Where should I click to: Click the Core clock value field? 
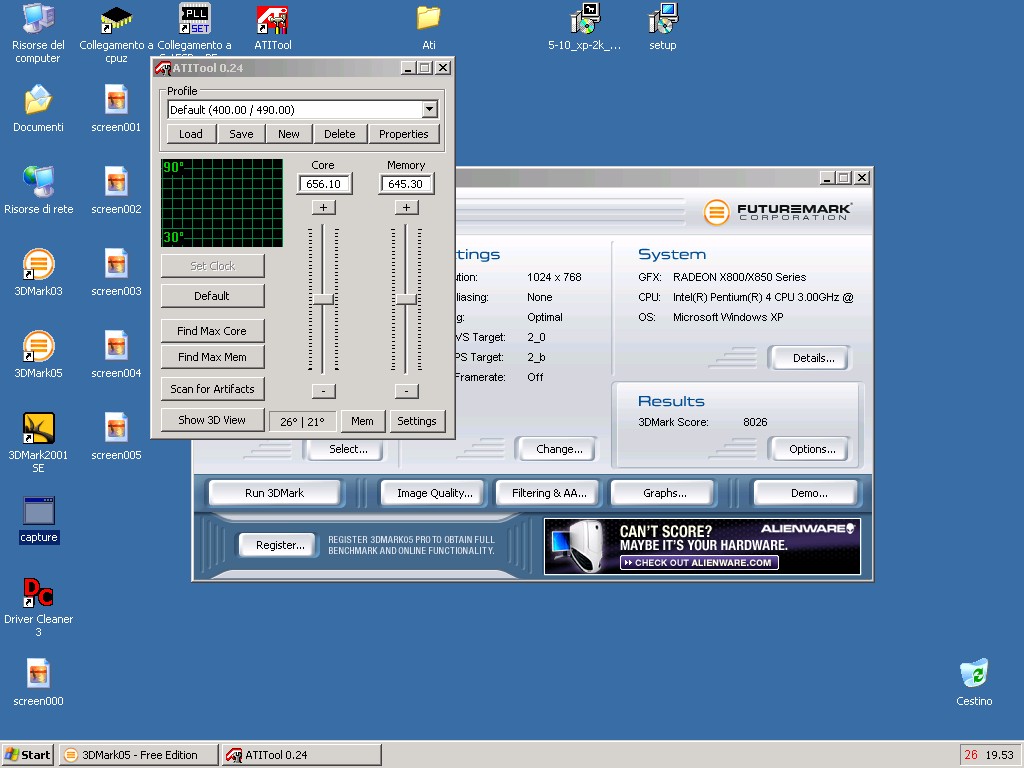[324, 184]
